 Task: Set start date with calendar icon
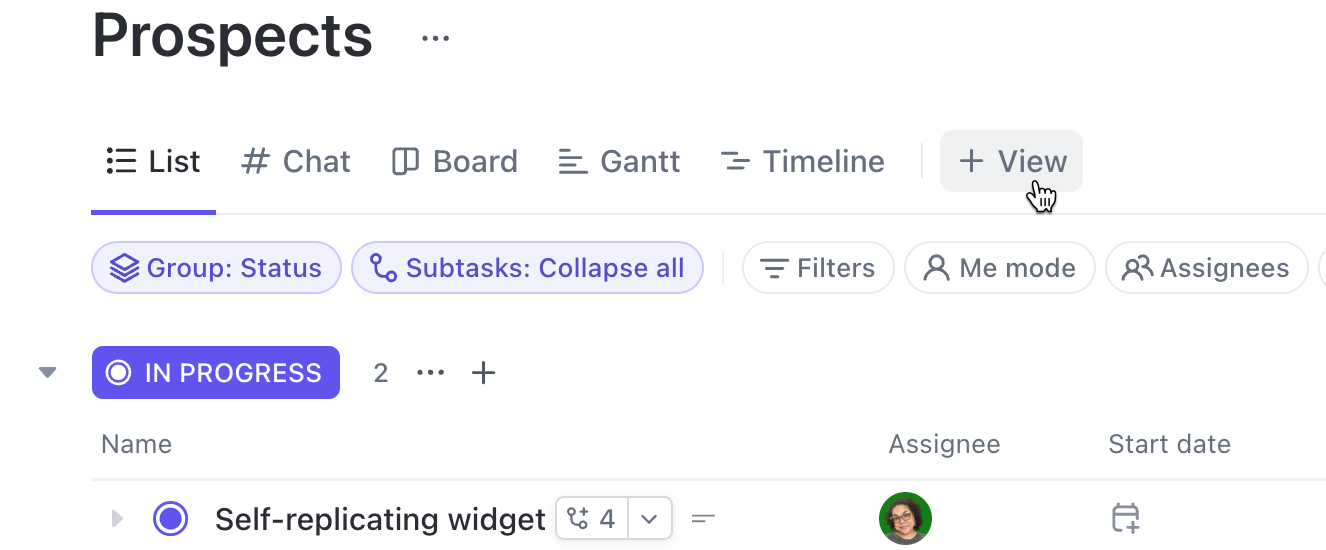pyautogui.click(x=1125, y=518)
